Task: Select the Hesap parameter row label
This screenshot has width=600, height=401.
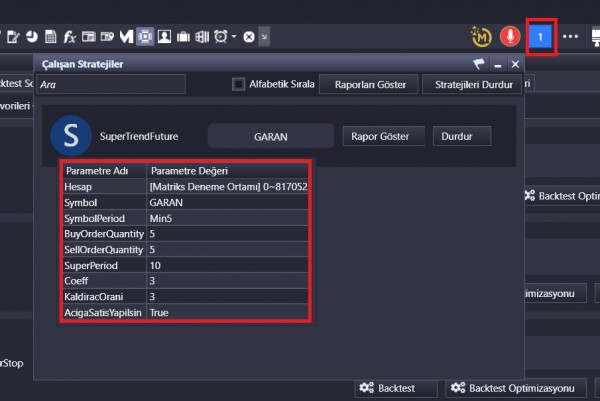Action: 78,187
